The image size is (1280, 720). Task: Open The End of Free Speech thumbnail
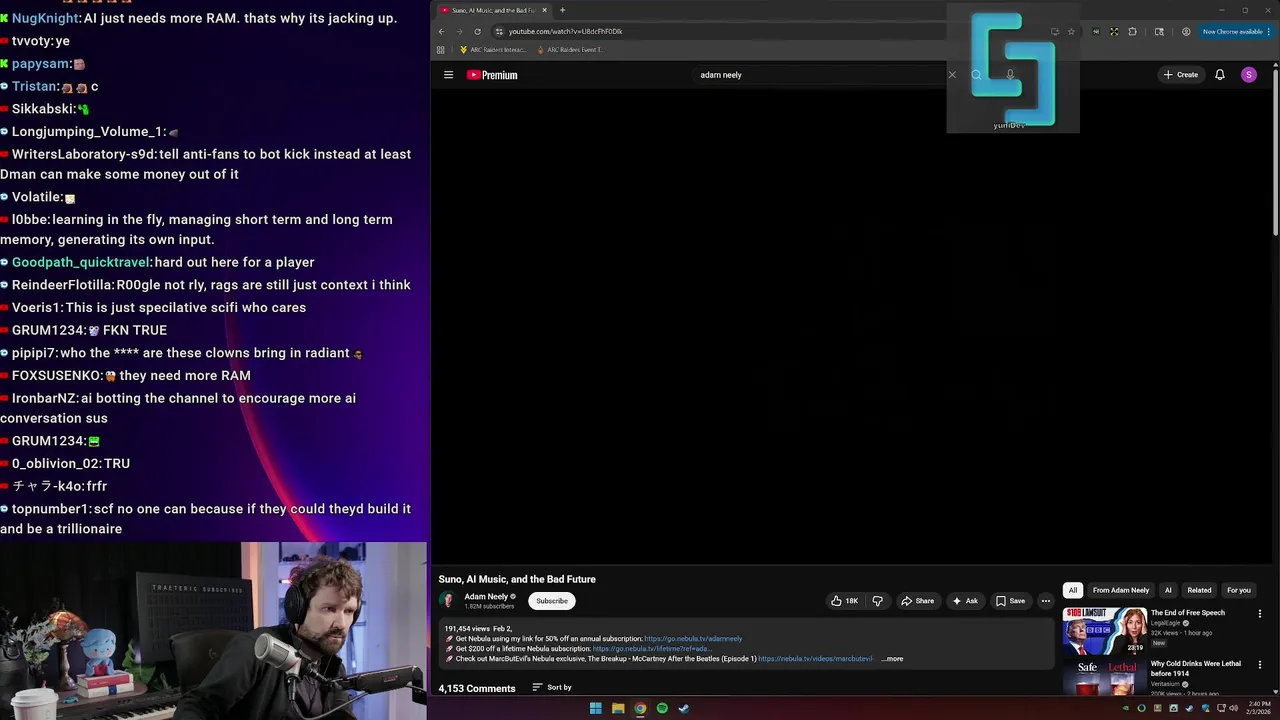point(1104,632)
